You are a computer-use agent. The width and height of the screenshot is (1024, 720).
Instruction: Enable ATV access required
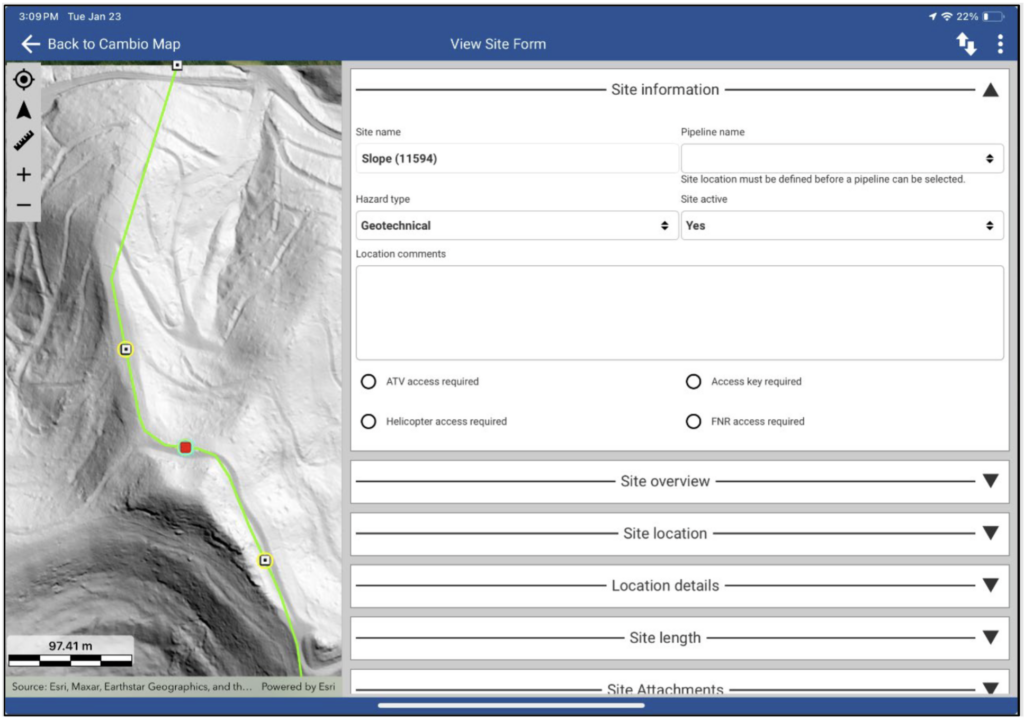click(x=368, y=381)
